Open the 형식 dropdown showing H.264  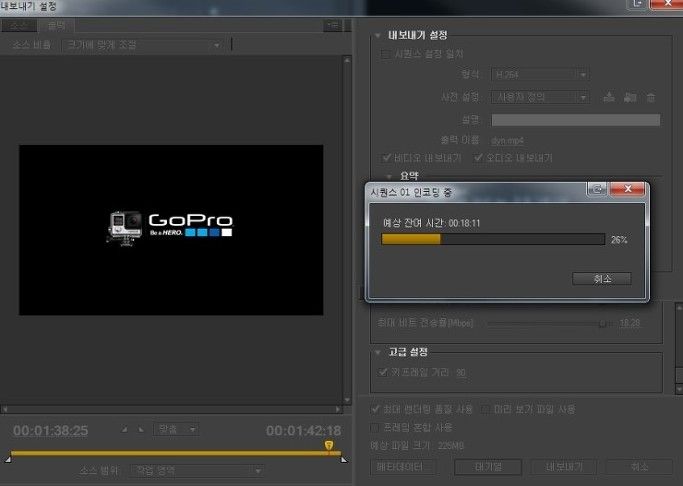pos(540,74)
